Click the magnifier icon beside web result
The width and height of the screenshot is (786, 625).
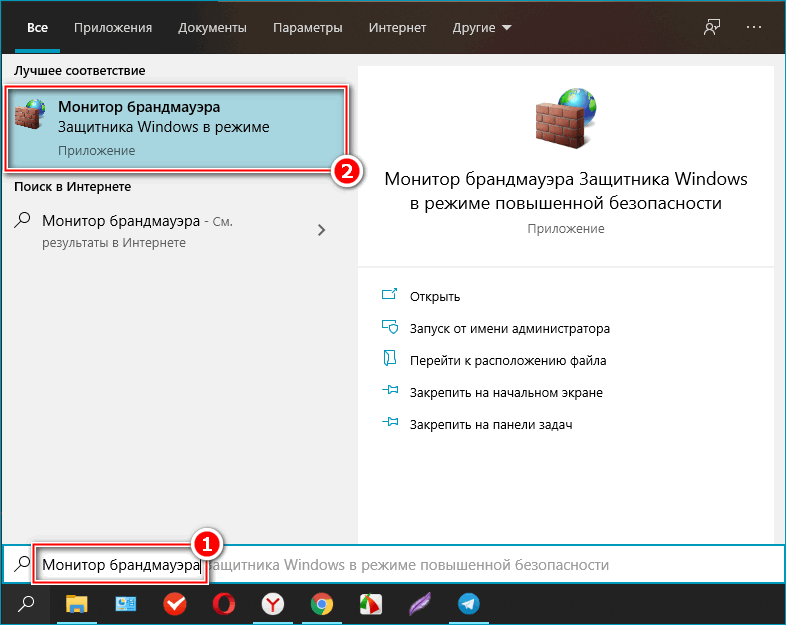[x=22, y=220]
